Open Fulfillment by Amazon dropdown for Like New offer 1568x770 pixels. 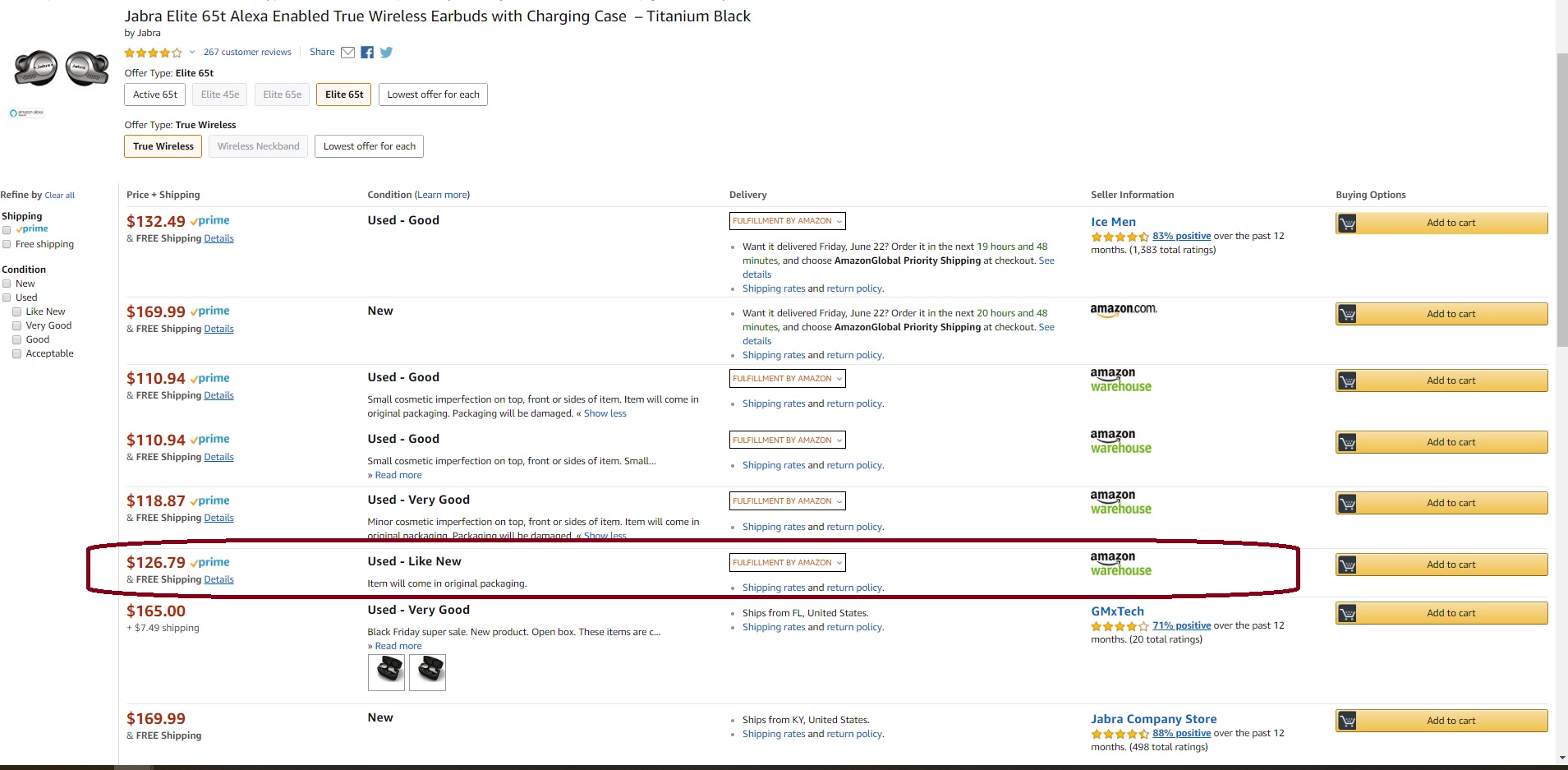tap(787, 563)
